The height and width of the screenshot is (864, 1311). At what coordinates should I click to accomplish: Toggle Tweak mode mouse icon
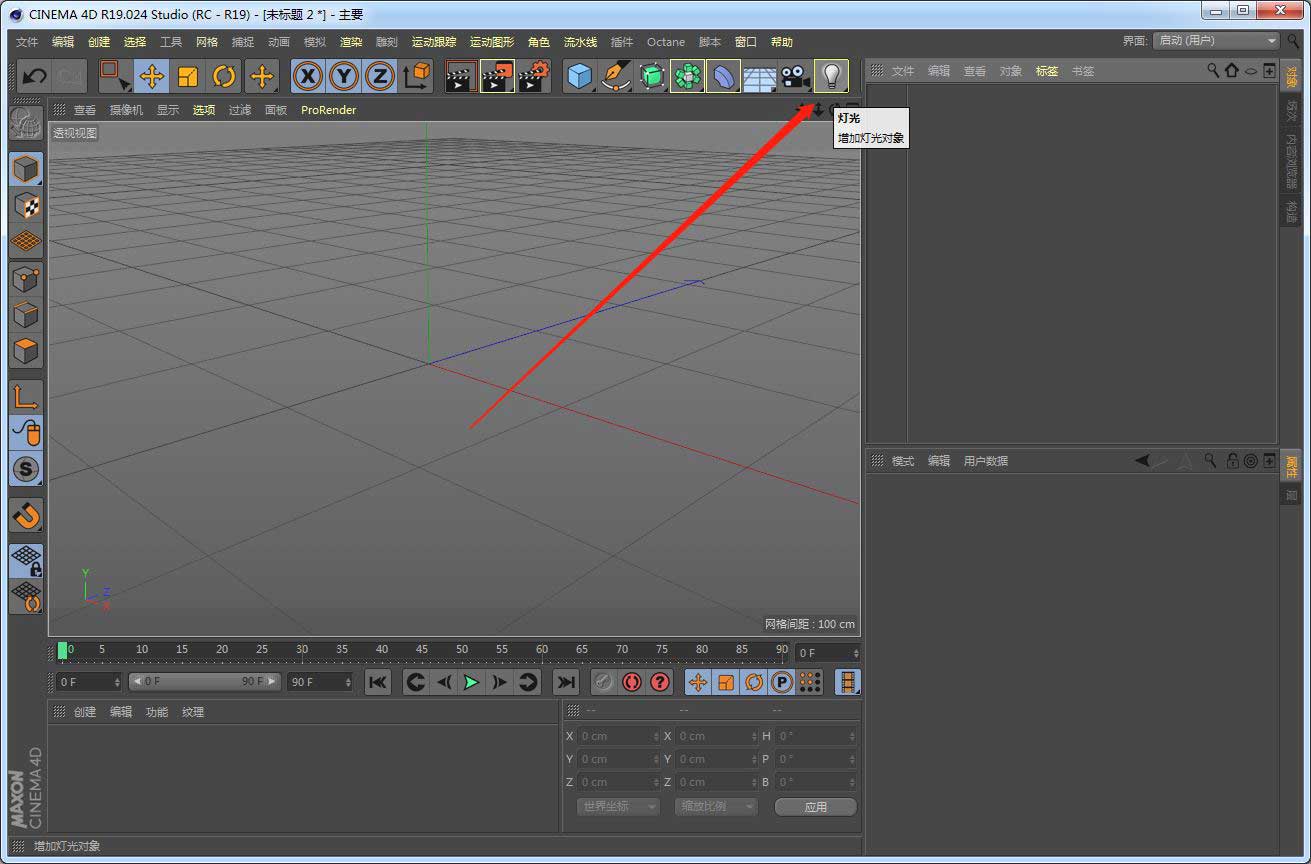(x=26, y=432)
